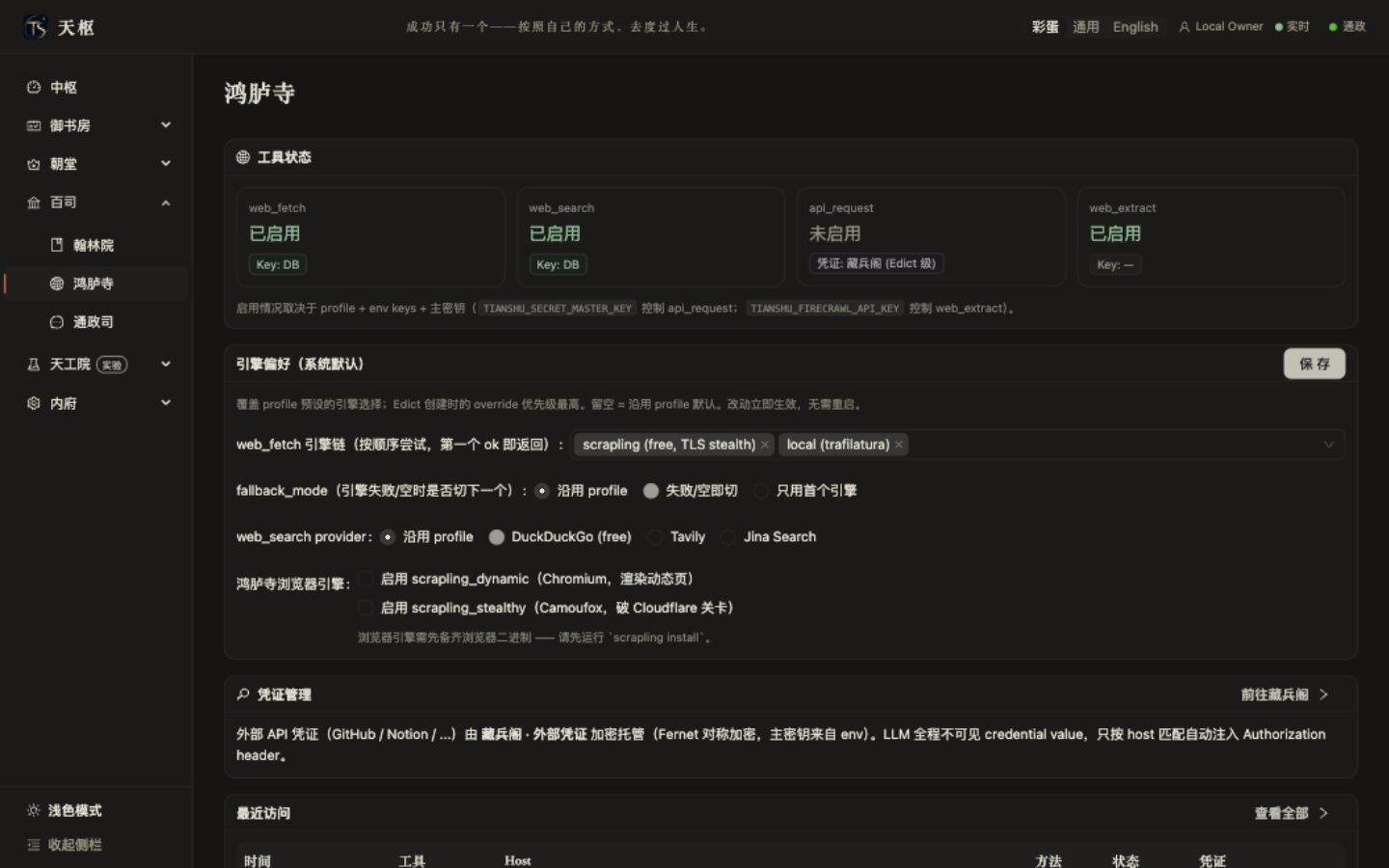Enable scrapling_dynamic Chromium engine checkbox
The width and height of the screenshot is (1389, 868).
coord(366,579)
